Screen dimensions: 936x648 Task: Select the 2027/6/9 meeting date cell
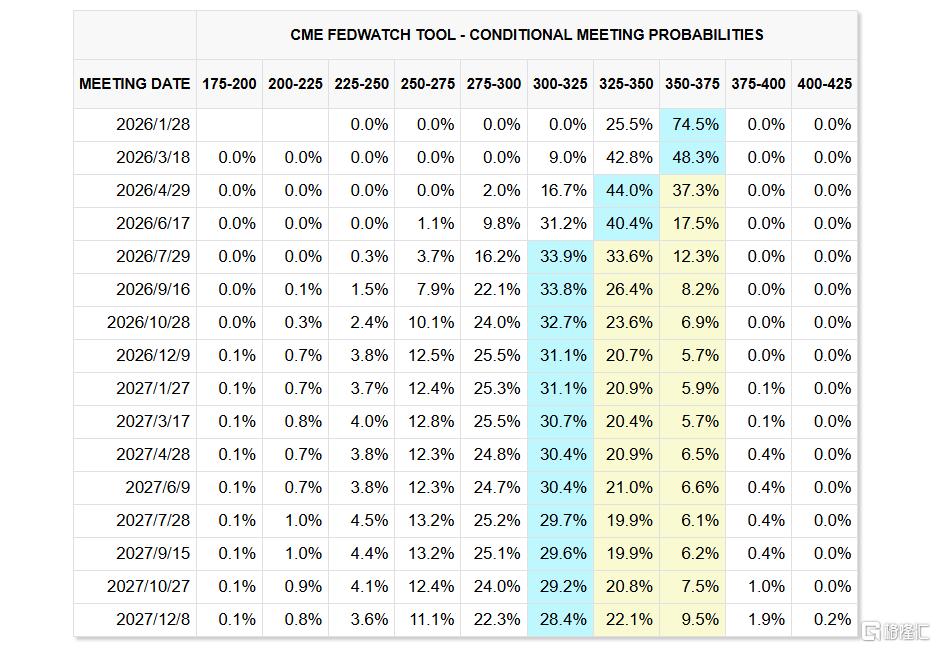(x=157, y=487)
